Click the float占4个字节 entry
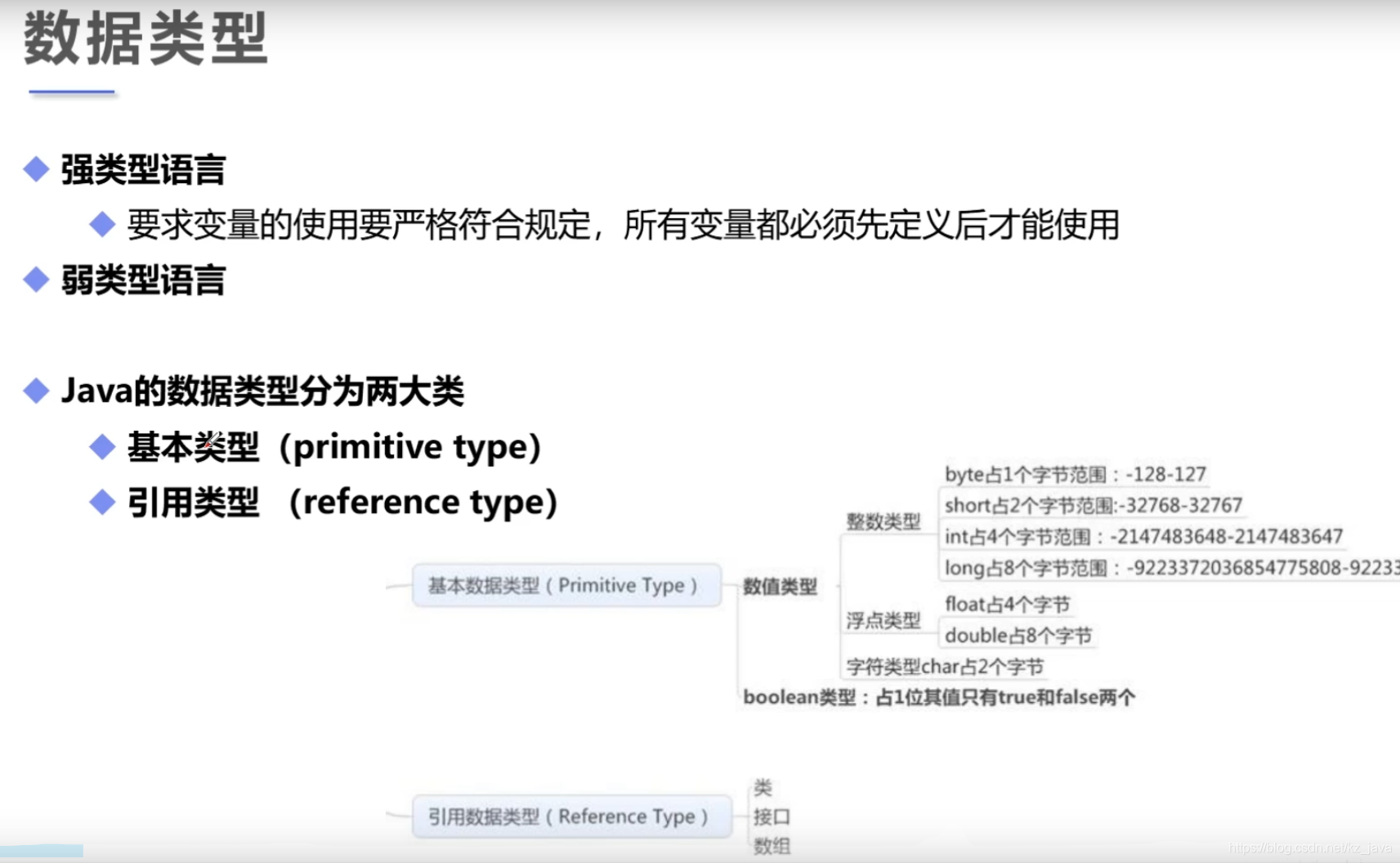This screenshot has width=1400, height=863. coord(1007,604)
